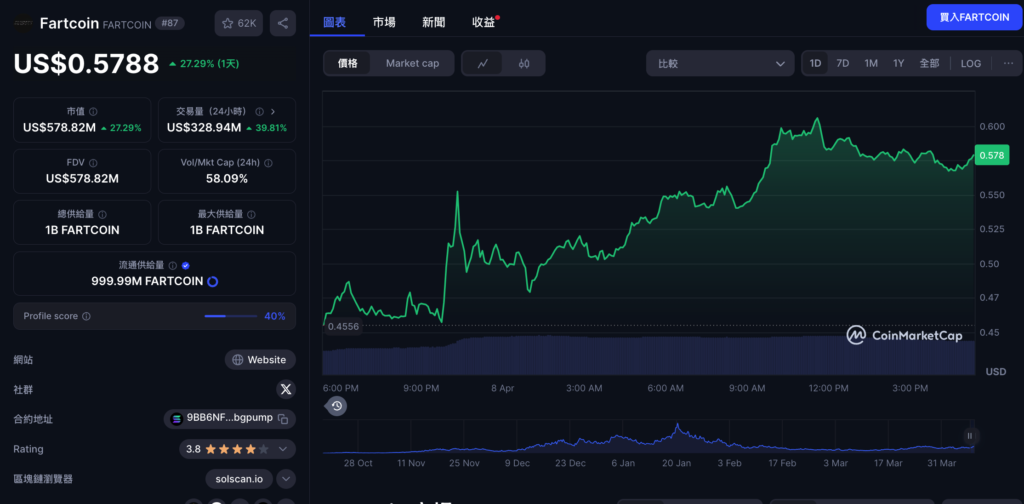The height and width of the screenshot is (504, 1024).
Task: Open the three-dots chart options menu
Action: tap(1007, 63)
